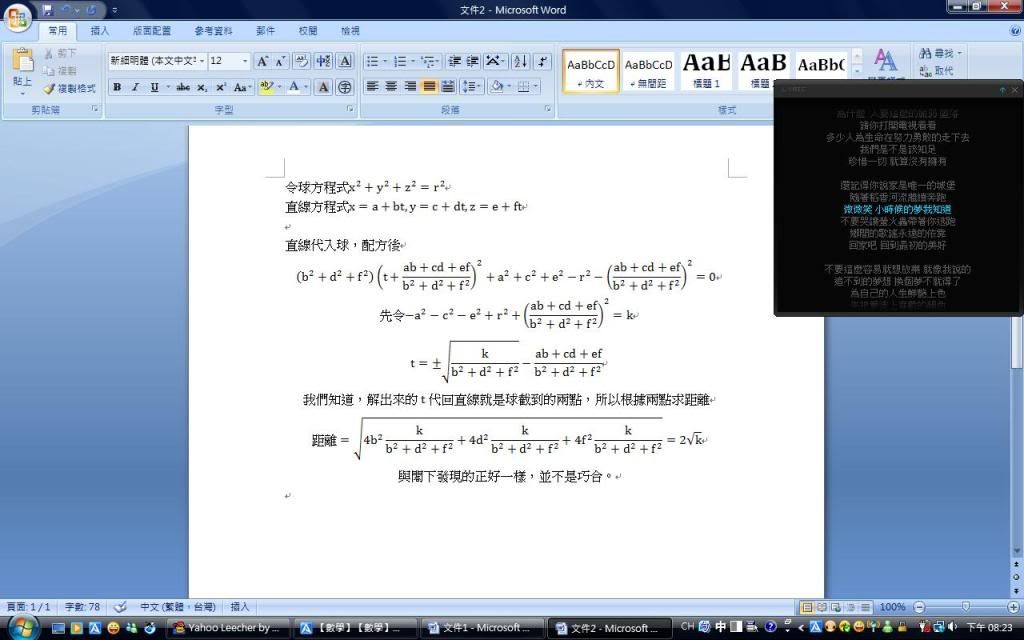Open the 段落 (Paragraph) dialog launcher
The height and width of the screenshot is (640, 1024).
pos(547,109)
